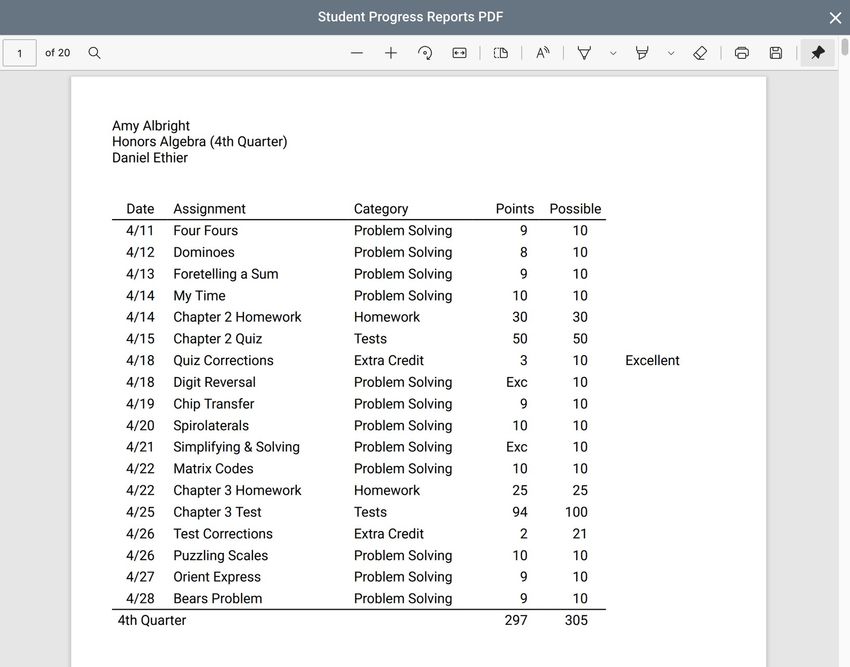Viewport: 850px width, 667px height.
Task: Click 'Chip Transfer' assignment
Action: click(214, 404)
